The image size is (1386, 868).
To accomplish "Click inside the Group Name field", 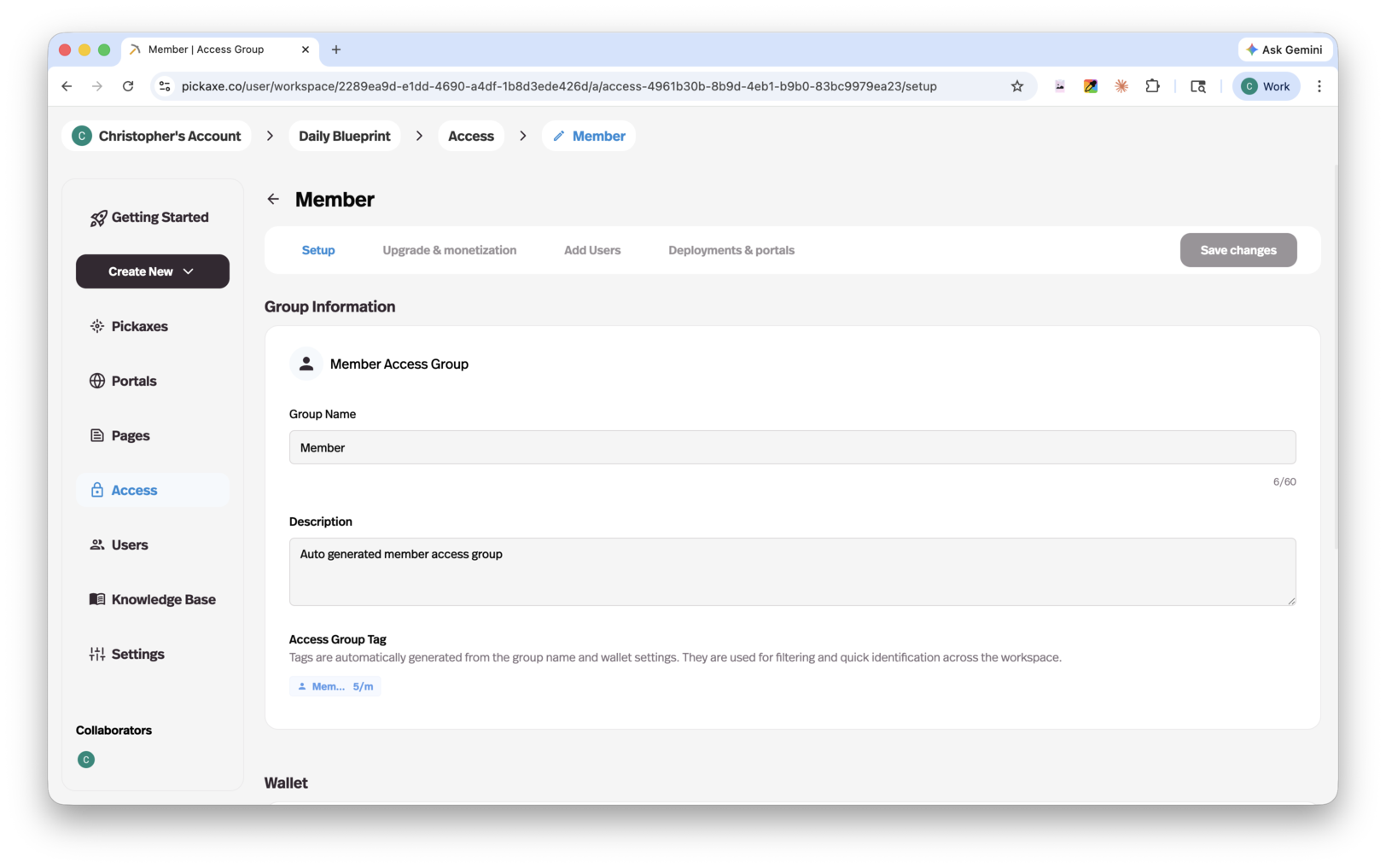I will pyautogui.click(x=792, y=446).
